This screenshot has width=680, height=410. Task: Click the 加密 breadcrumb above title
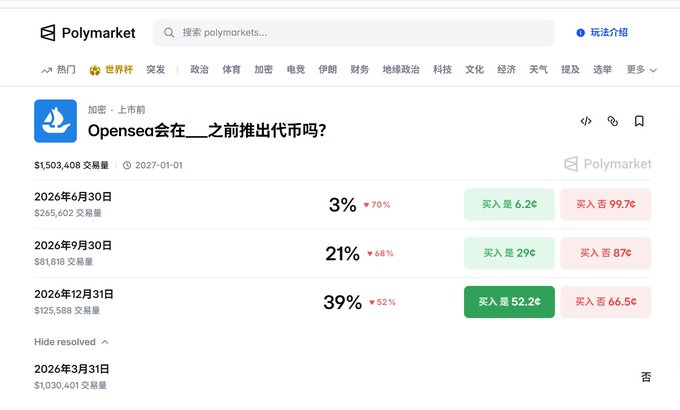tap(97, 110)
